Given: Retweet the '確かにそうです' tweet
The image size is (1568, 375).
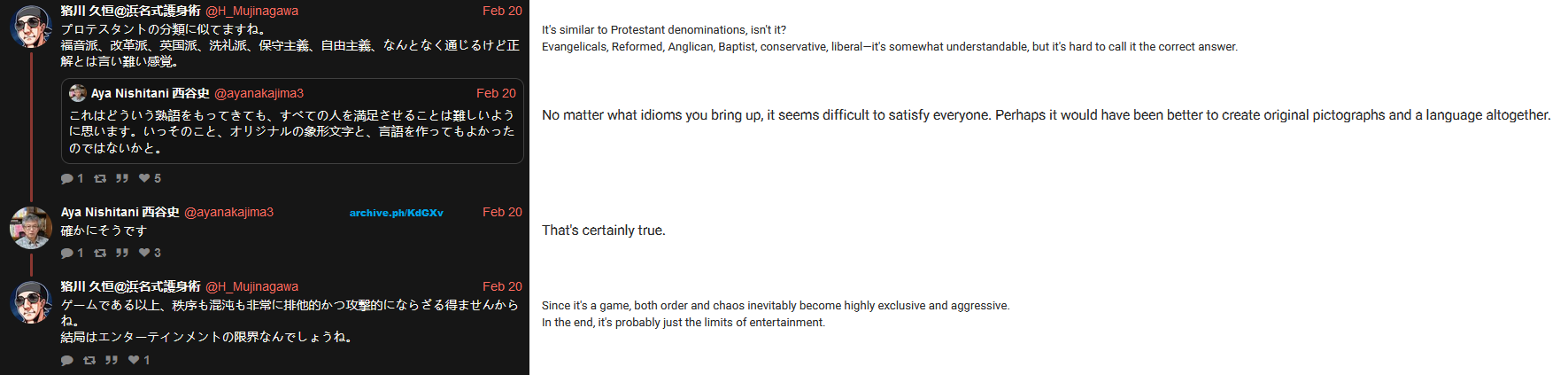Looking at the screenshot, I should click(100, 253).
